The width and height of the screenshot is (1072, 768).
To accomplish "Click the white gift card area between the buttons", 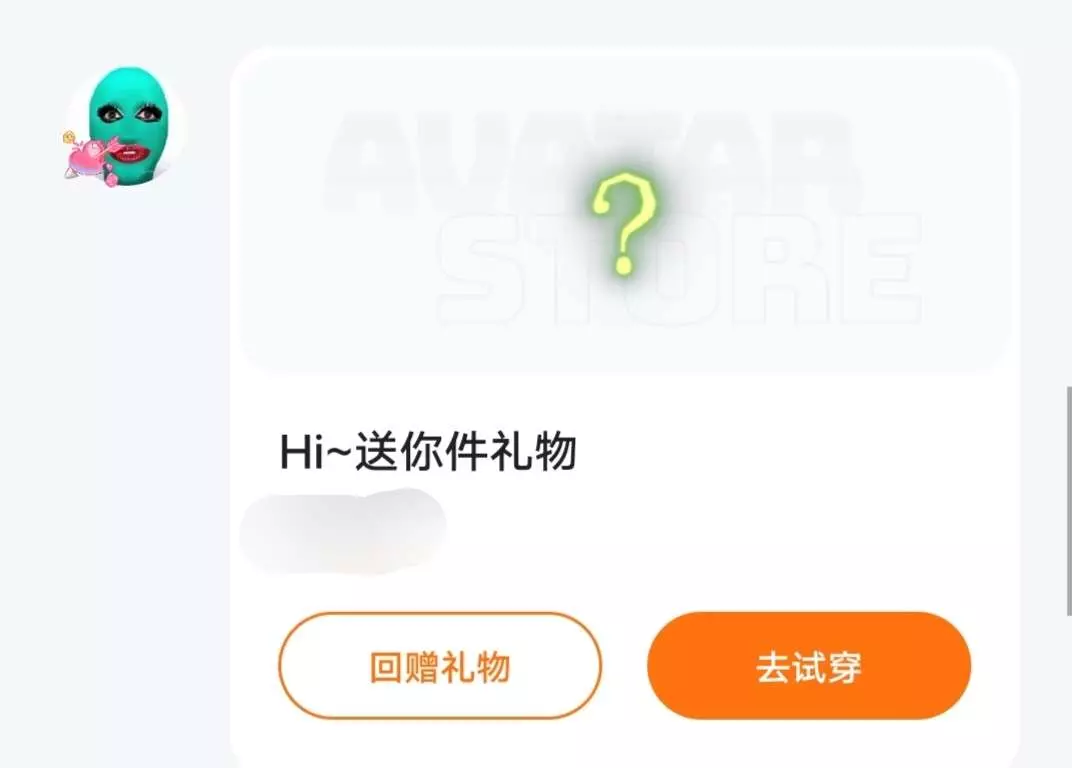I will coord(624,666).
